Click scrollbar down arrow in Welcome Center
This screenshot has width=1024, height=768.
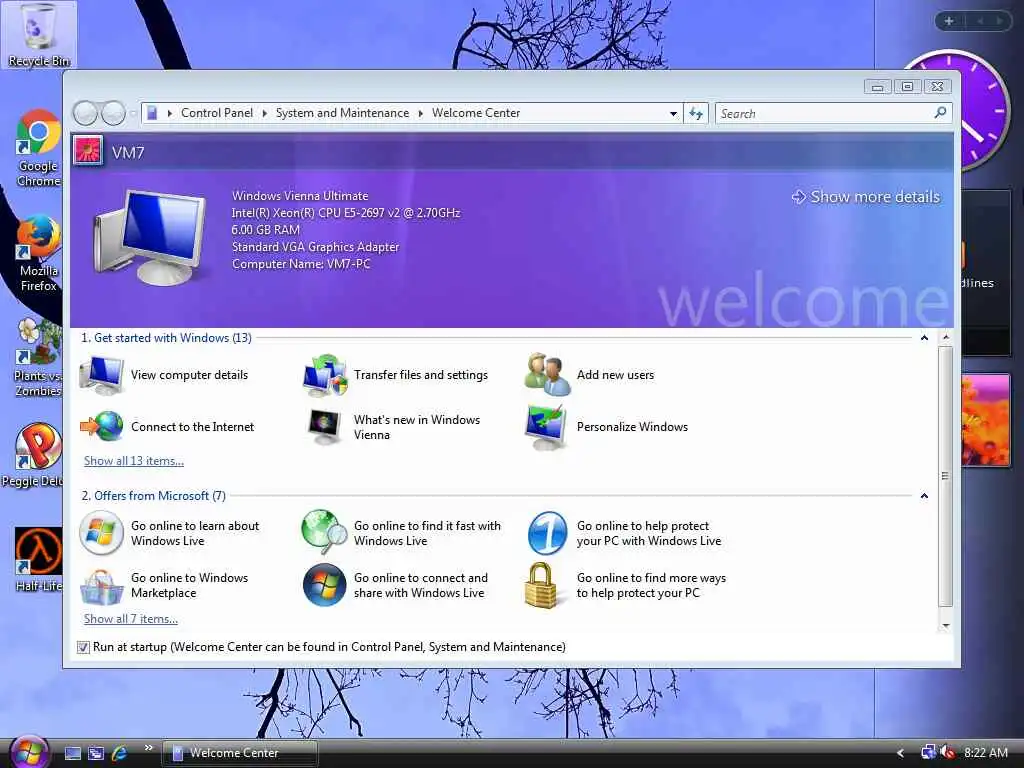[x=945, y=626]
